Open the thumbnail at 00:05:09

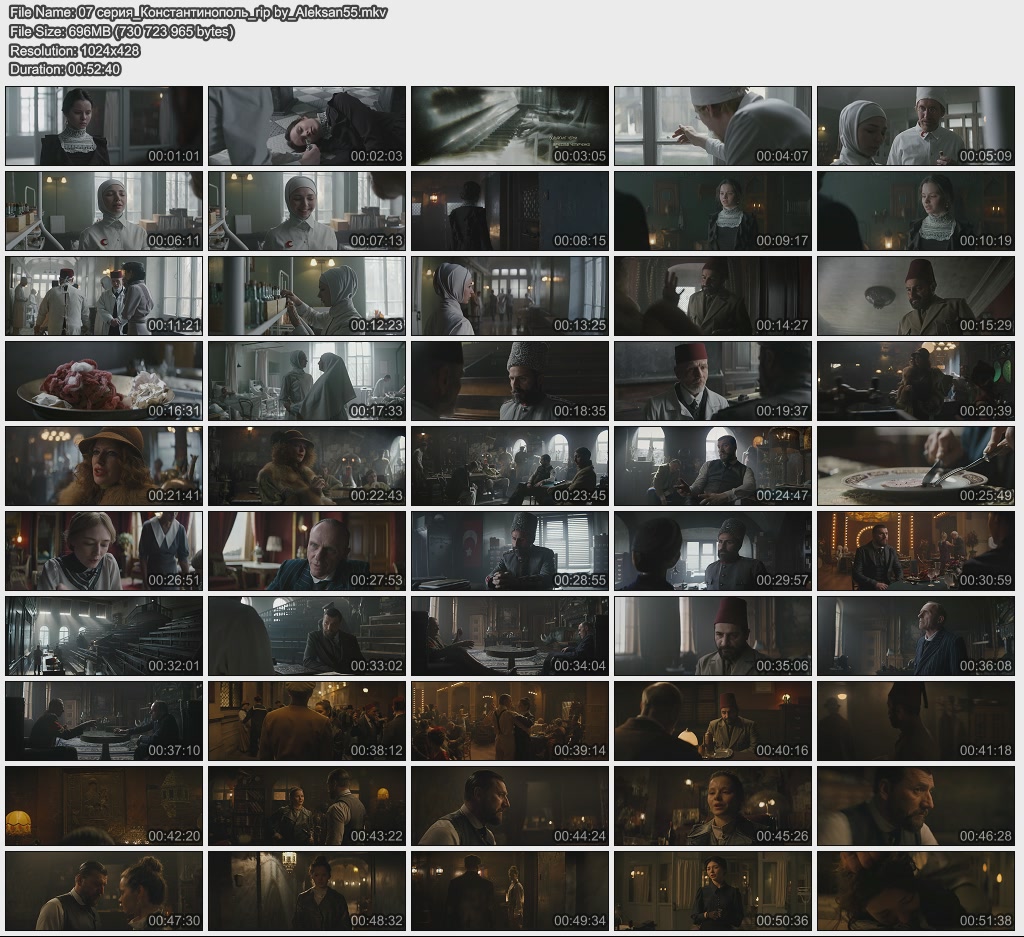point(916,125)
